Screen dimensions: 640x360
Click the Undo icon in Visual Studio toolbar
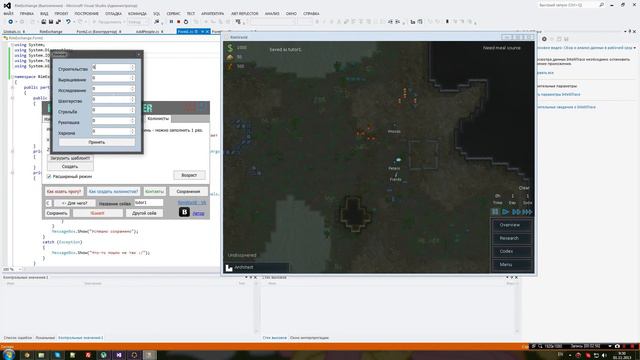[x=68, y=22]
